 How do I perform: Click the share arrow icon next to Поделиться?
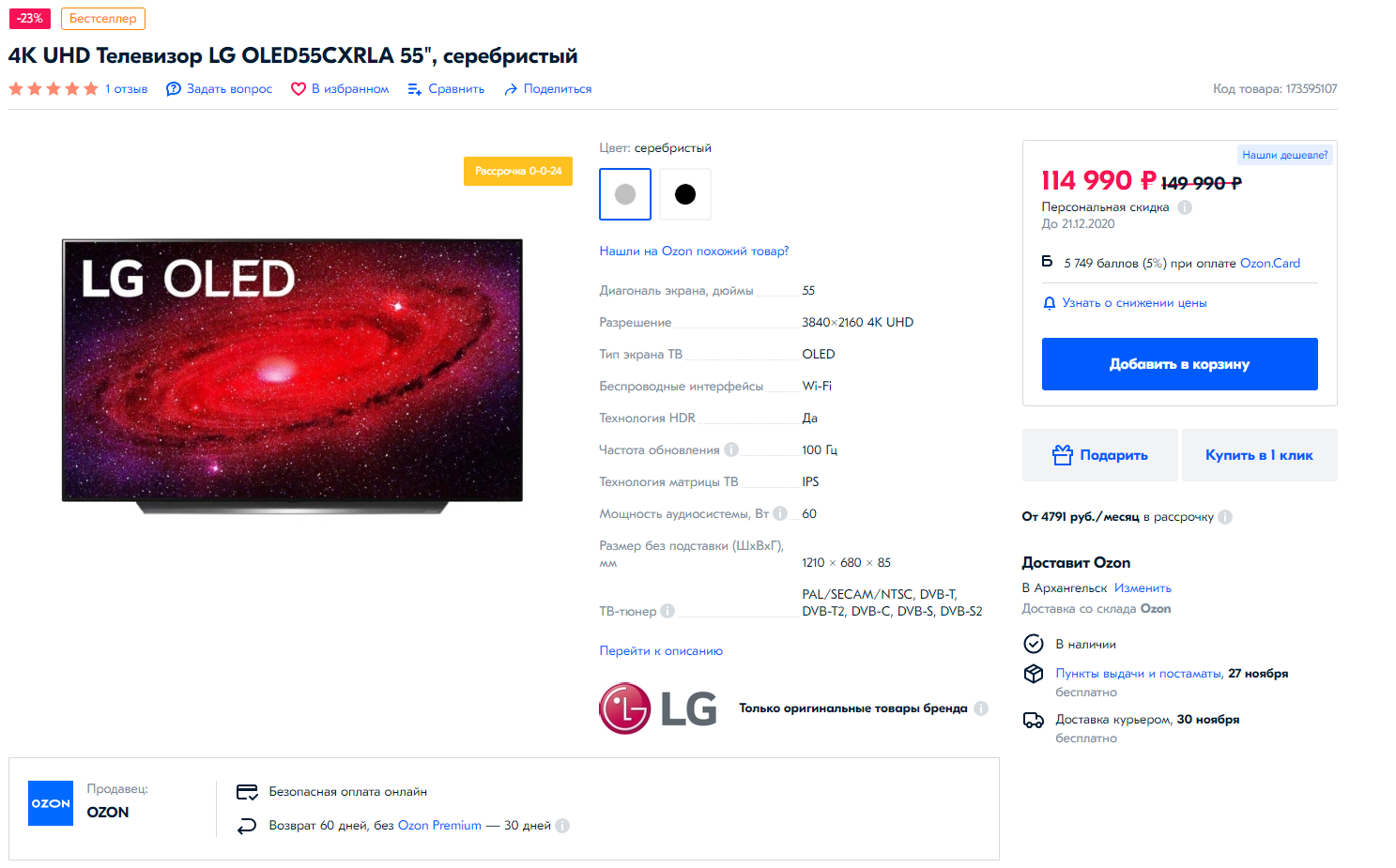[x=511, y=89]
